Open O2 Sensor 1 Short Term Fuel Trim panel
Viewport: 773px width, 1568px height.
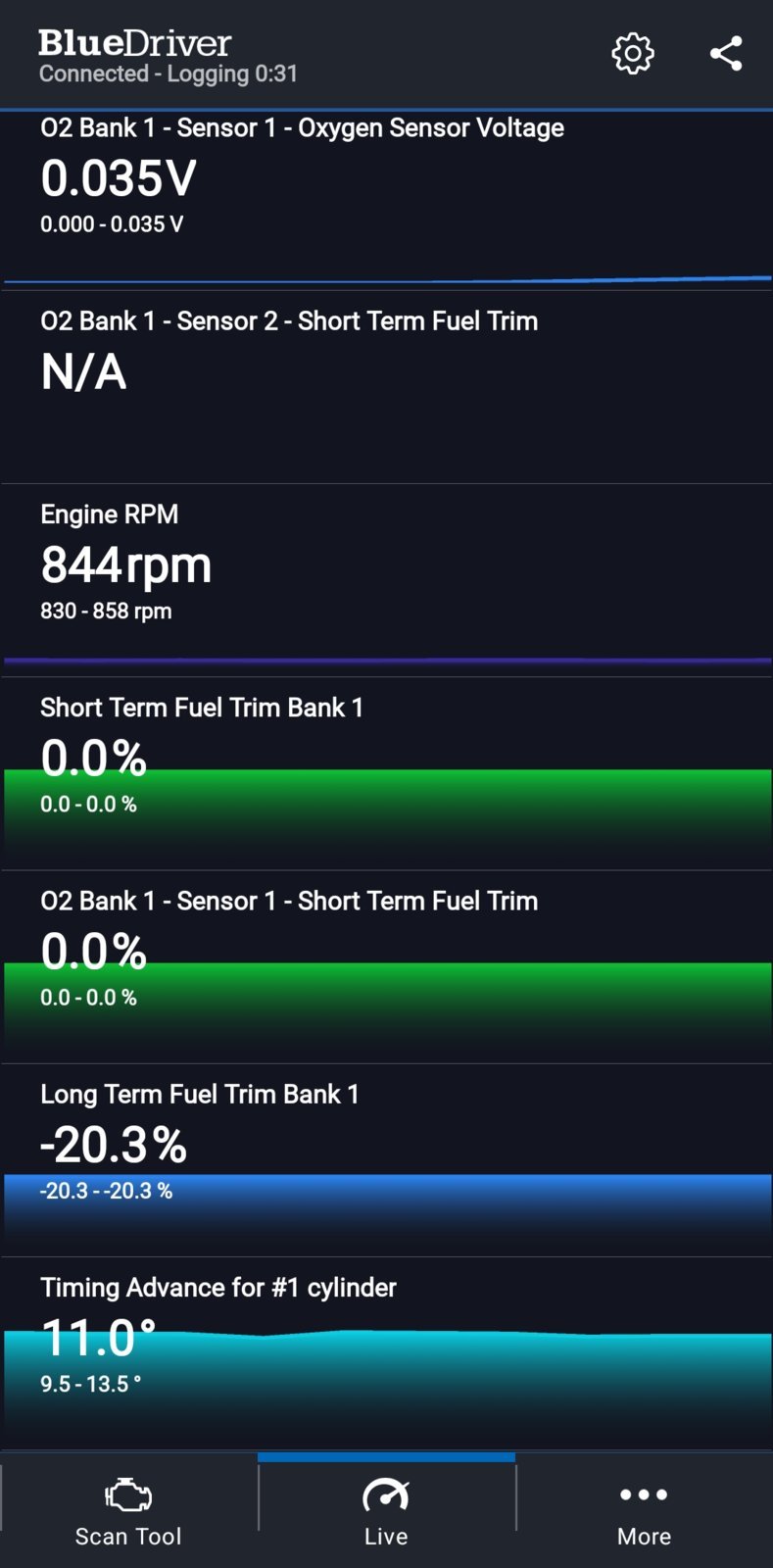pyautogui.click(x=386, y=966)
